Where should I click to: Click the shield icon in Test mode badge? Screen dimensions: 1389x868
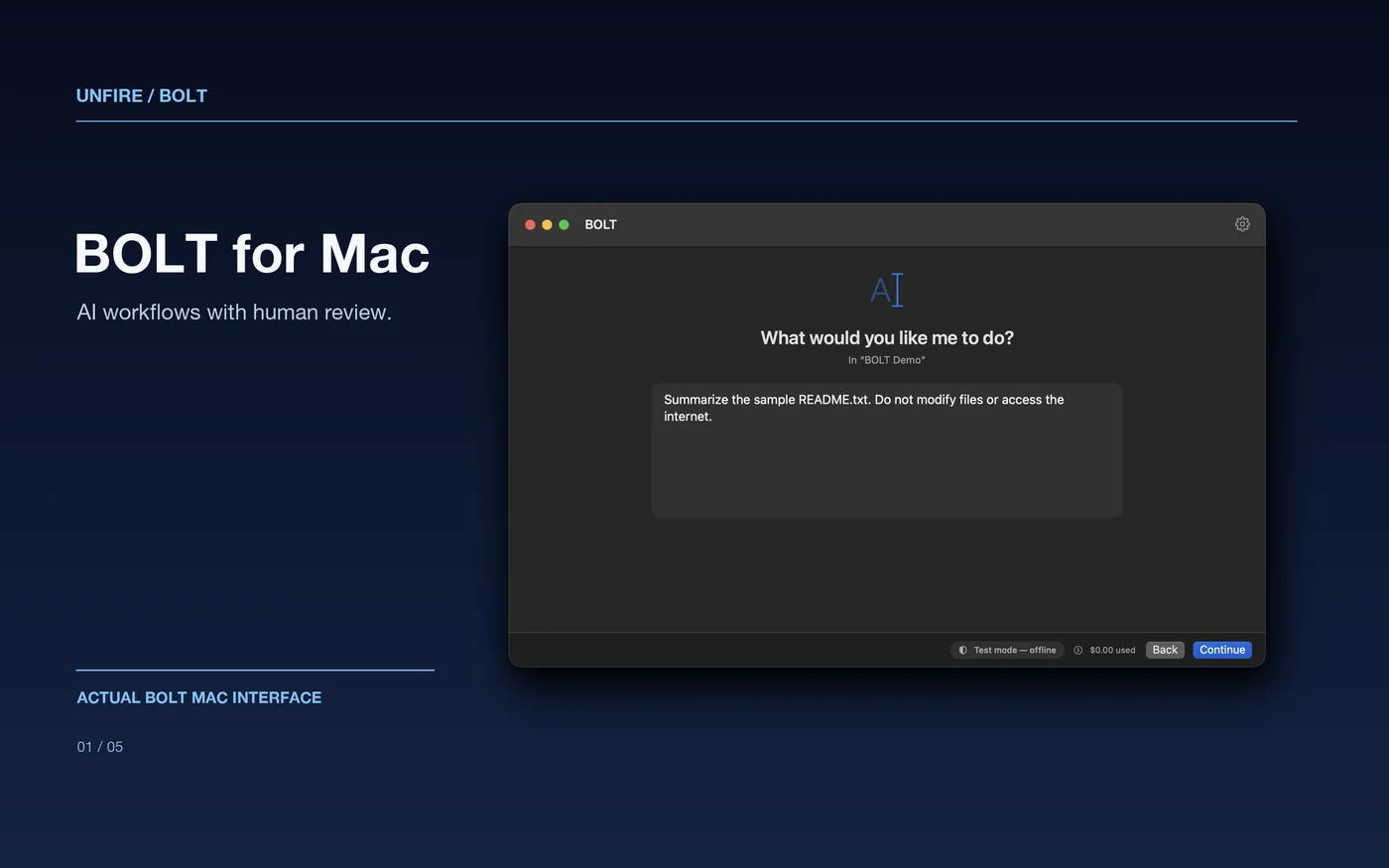(962, 651)
